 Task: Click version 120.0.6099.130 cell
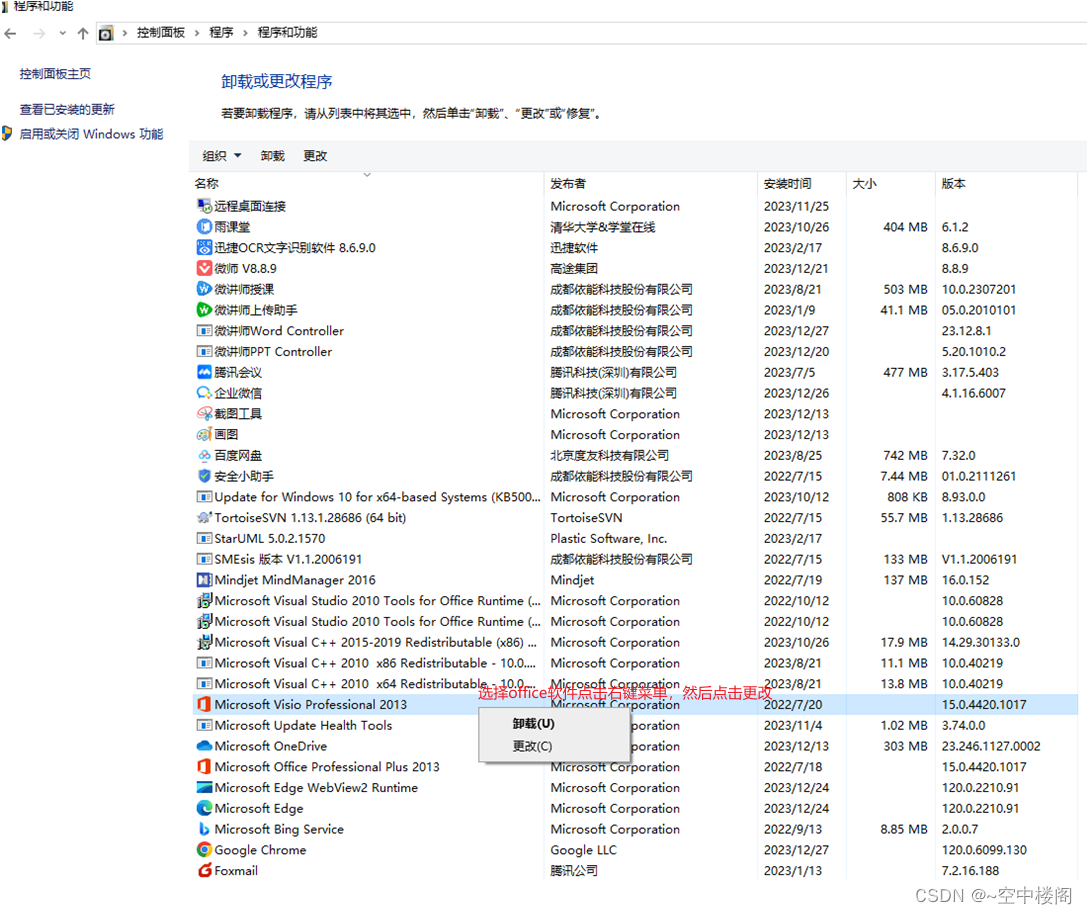984,850
